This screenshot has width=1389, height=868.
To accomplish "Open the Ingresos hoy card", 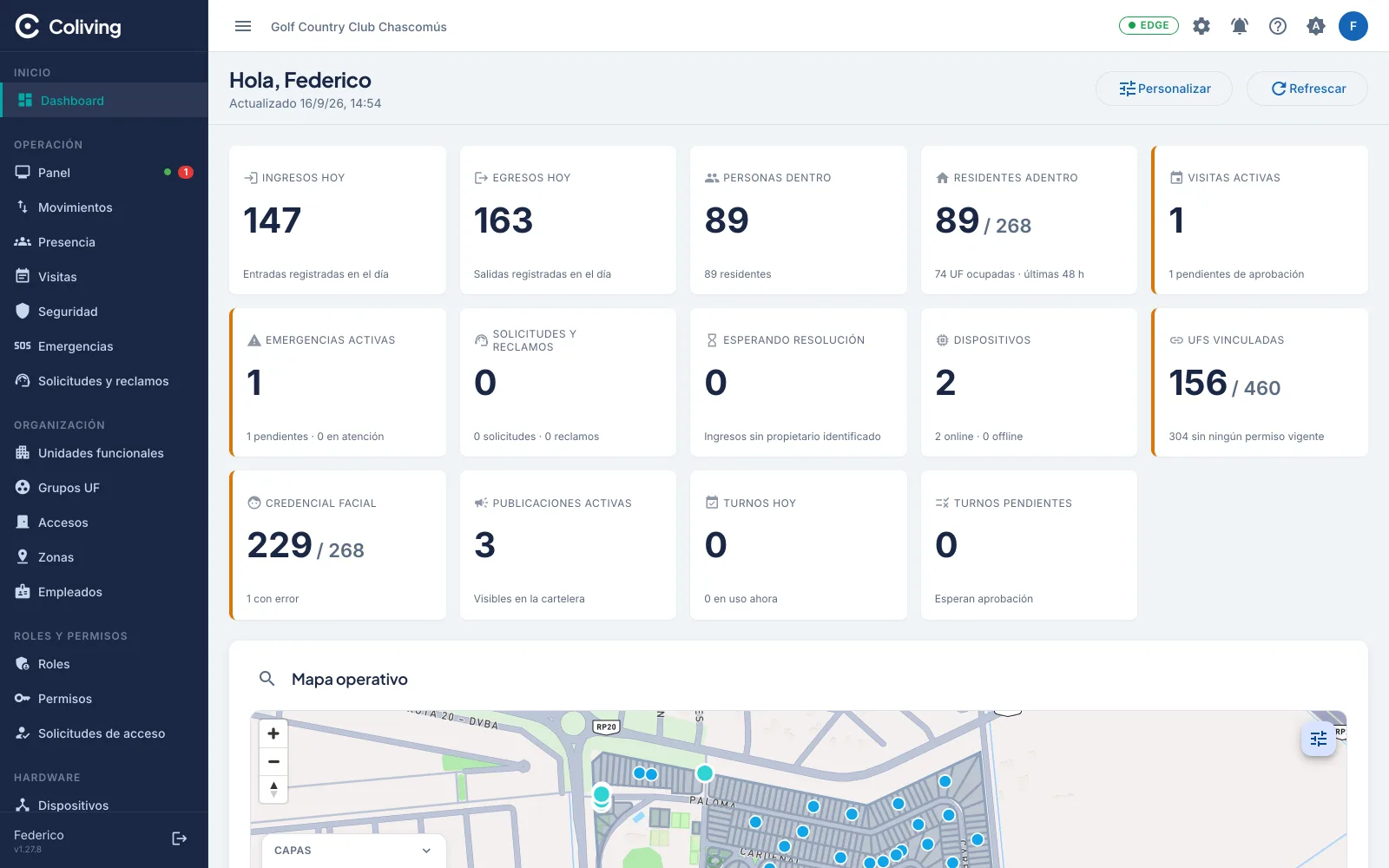I will coord(338,220).
